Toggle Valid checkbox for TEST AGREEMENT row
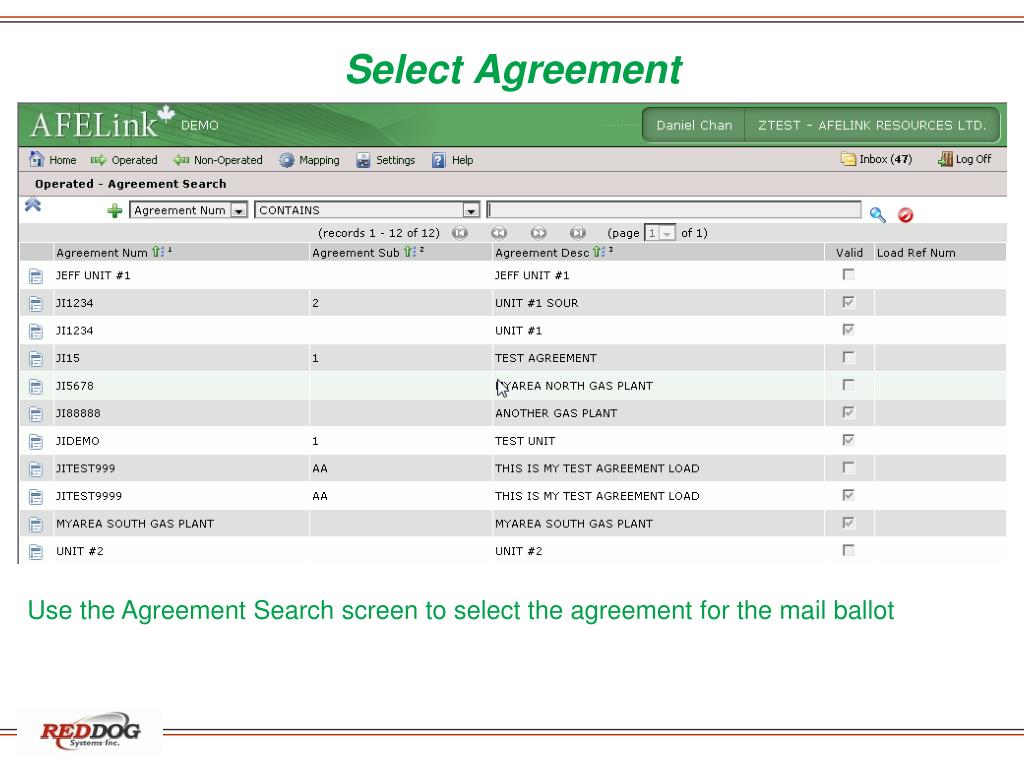 coord(848,357)
